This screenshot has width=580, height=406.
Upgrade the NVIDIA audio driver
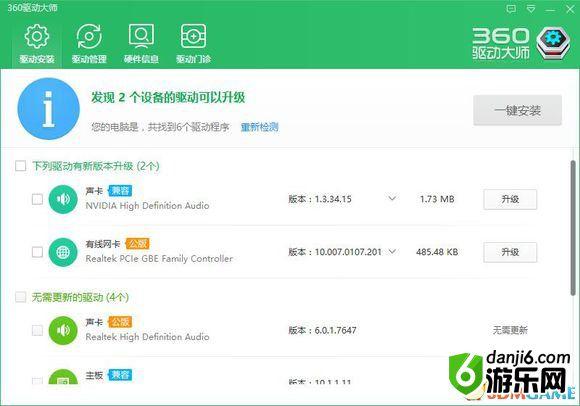(x=510, y=199)
